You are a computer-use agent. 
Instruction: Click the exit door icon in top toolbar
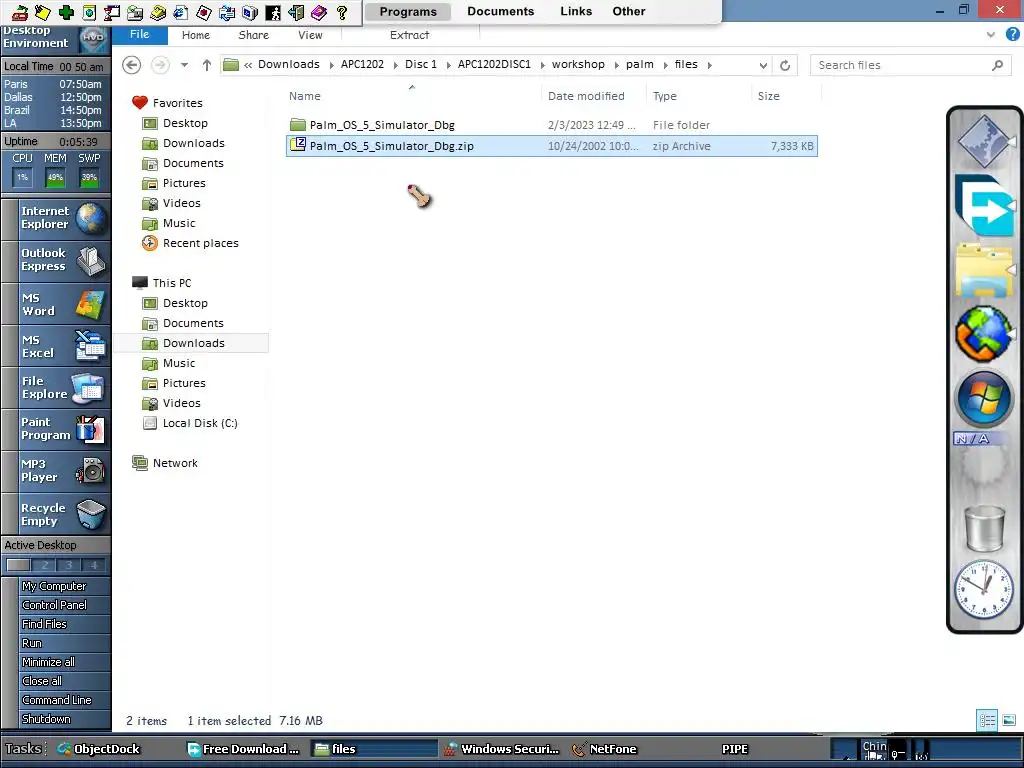[x=296, y=12]
